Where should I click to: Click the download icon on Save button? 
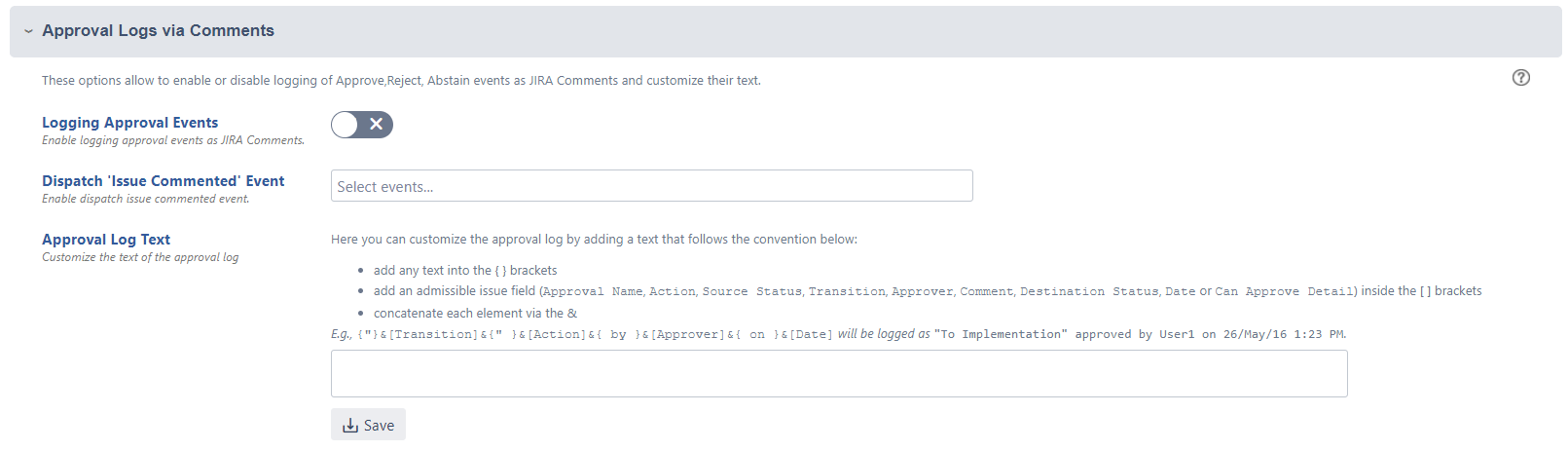tap(350, 426)
